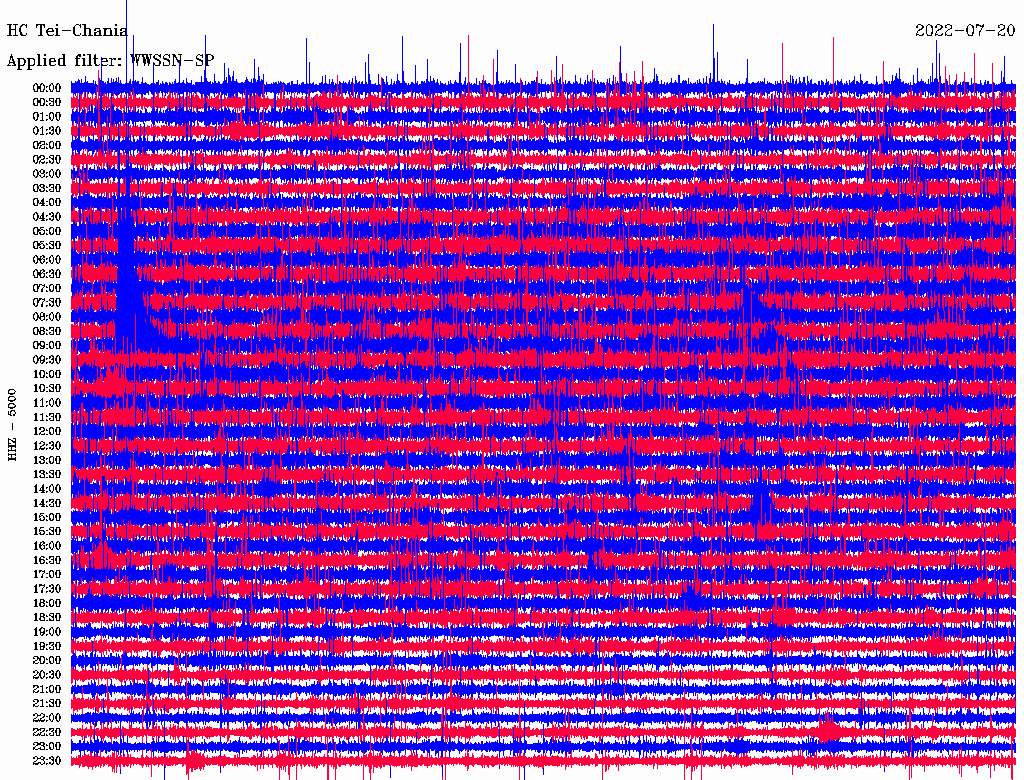This screenshot has height=780, width=1024.
Task: Select the 18:30 time label
Action: point(46,617)
